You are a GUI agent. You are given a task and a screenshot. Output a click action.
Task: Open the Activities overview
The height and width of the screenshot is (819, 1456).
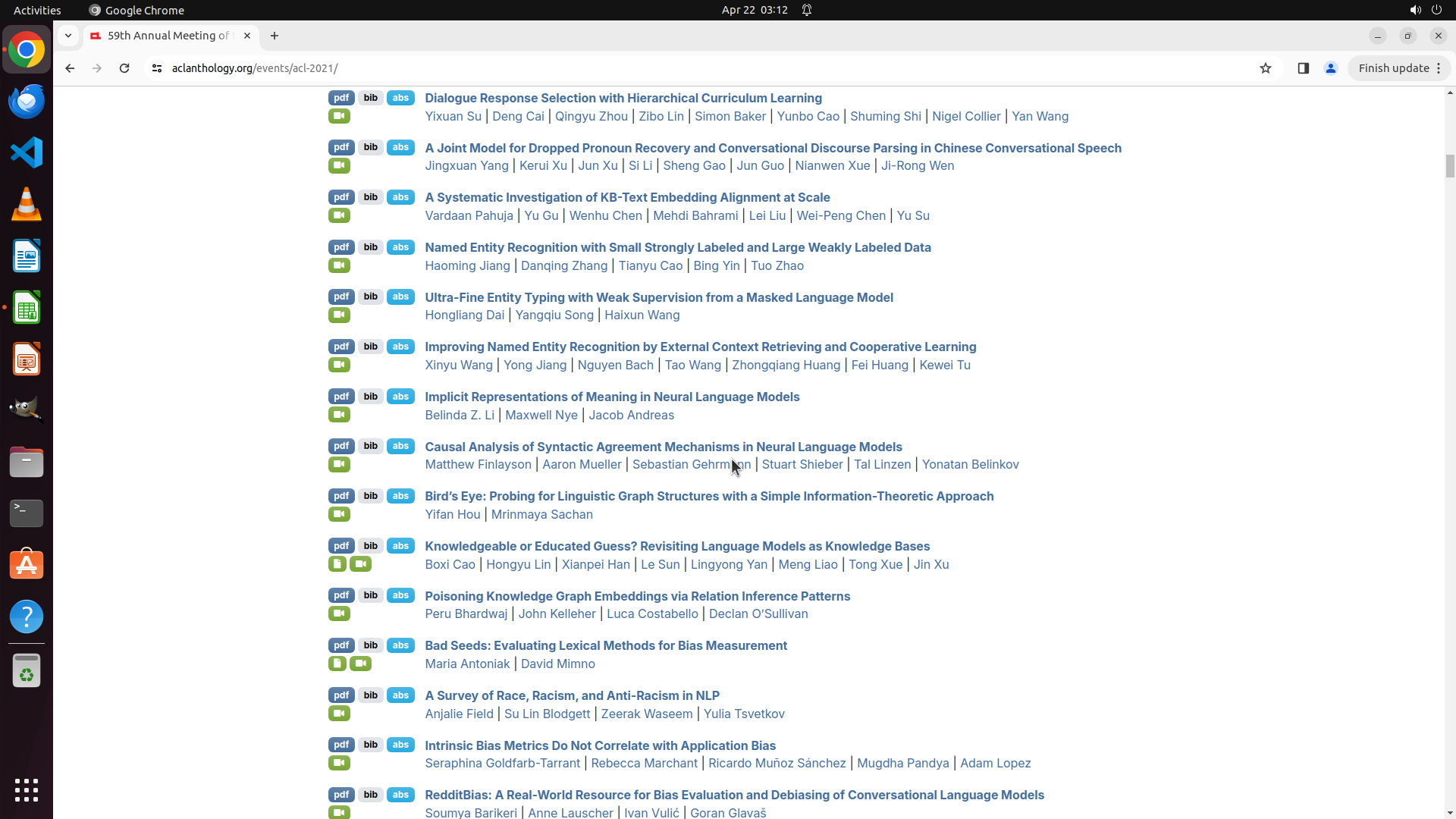click(x=37, y=10)
